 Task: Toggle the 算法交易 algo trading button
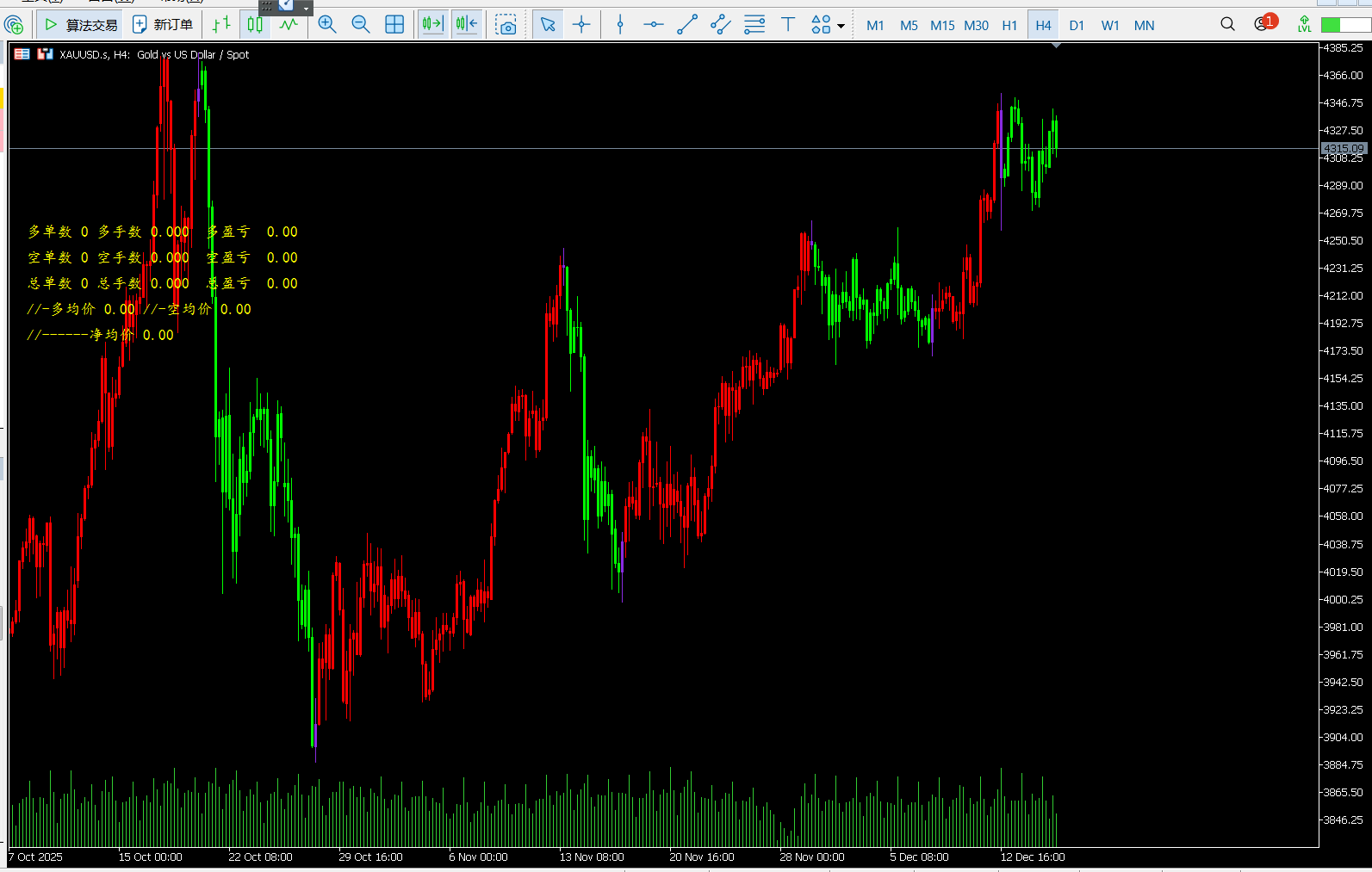click(x=81, y=25)
